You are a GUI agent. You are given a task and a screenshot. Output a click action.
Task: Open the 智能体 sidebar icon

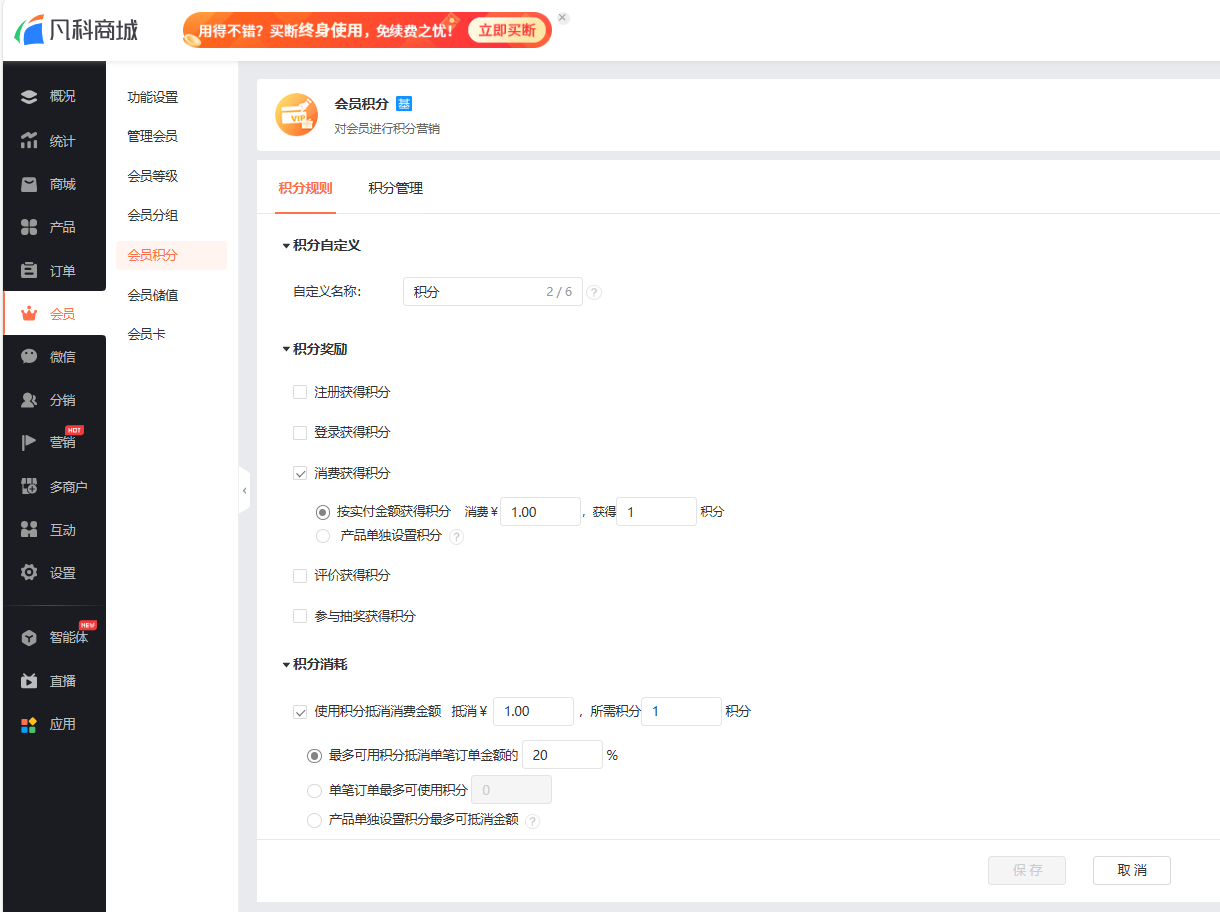coord(54,637)
